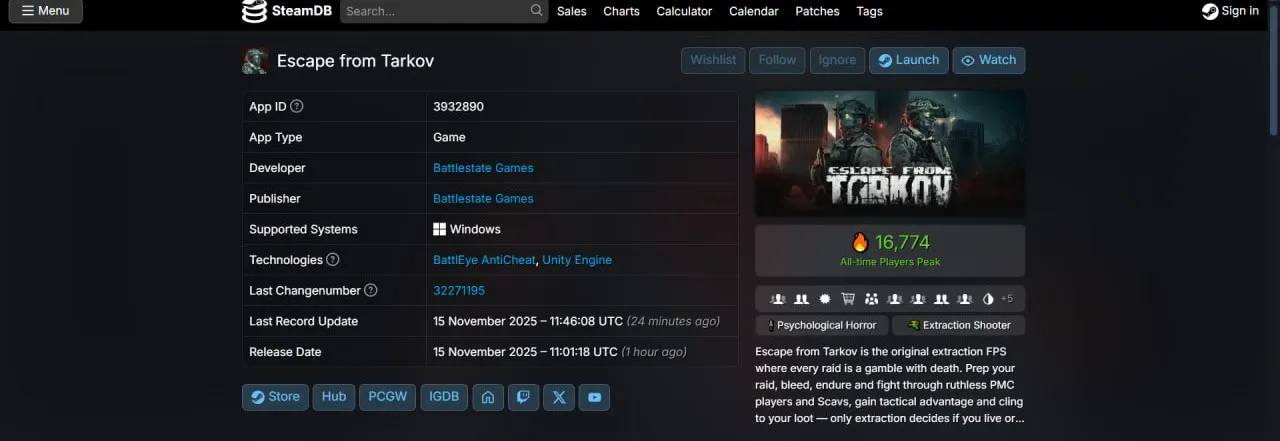Select the Extraction Shooter tag
Image resolution: width=1280 pixels, height=441 pixels.
958,325
